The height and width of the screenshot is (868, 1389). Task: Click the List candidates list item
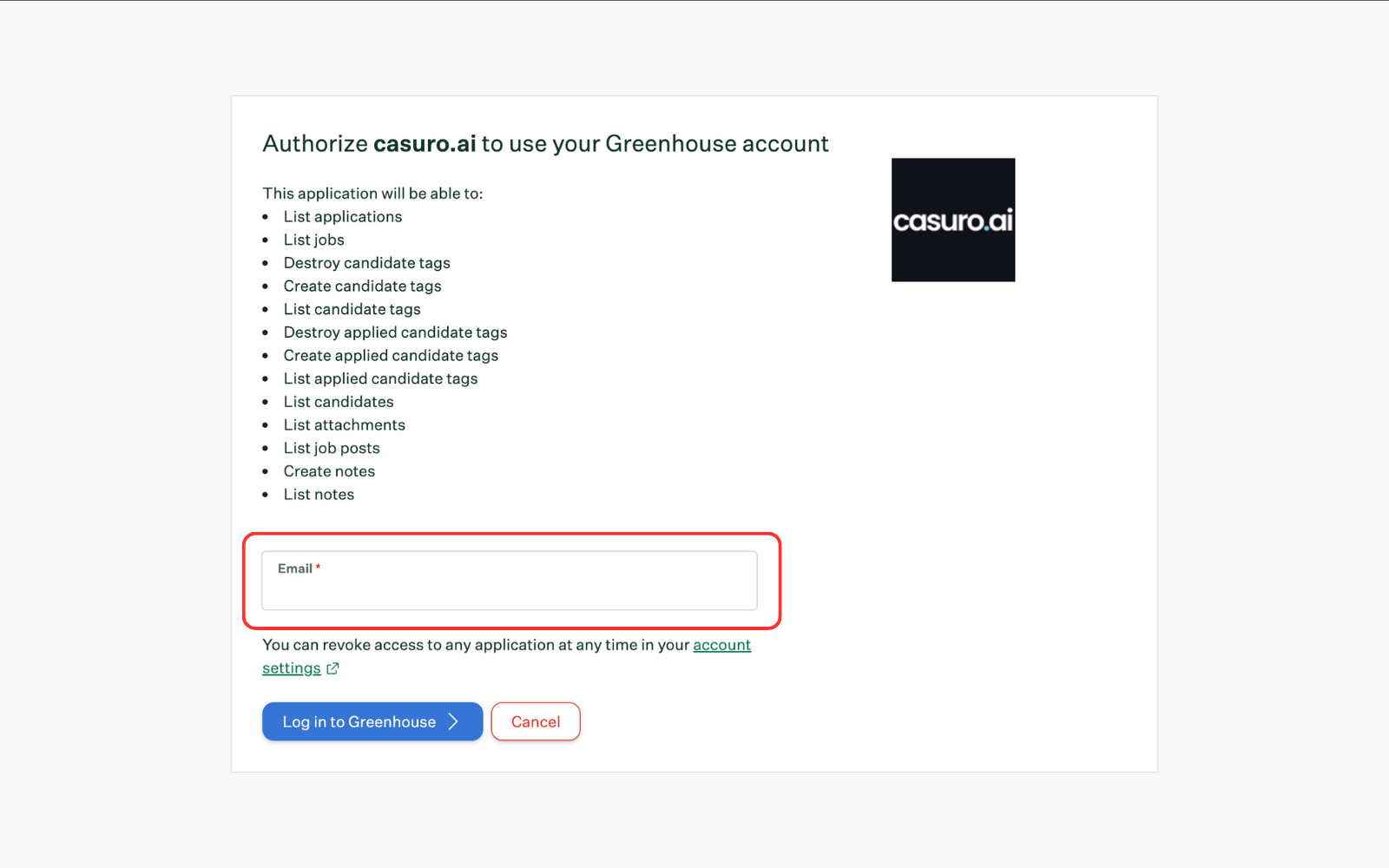(338, 401)
